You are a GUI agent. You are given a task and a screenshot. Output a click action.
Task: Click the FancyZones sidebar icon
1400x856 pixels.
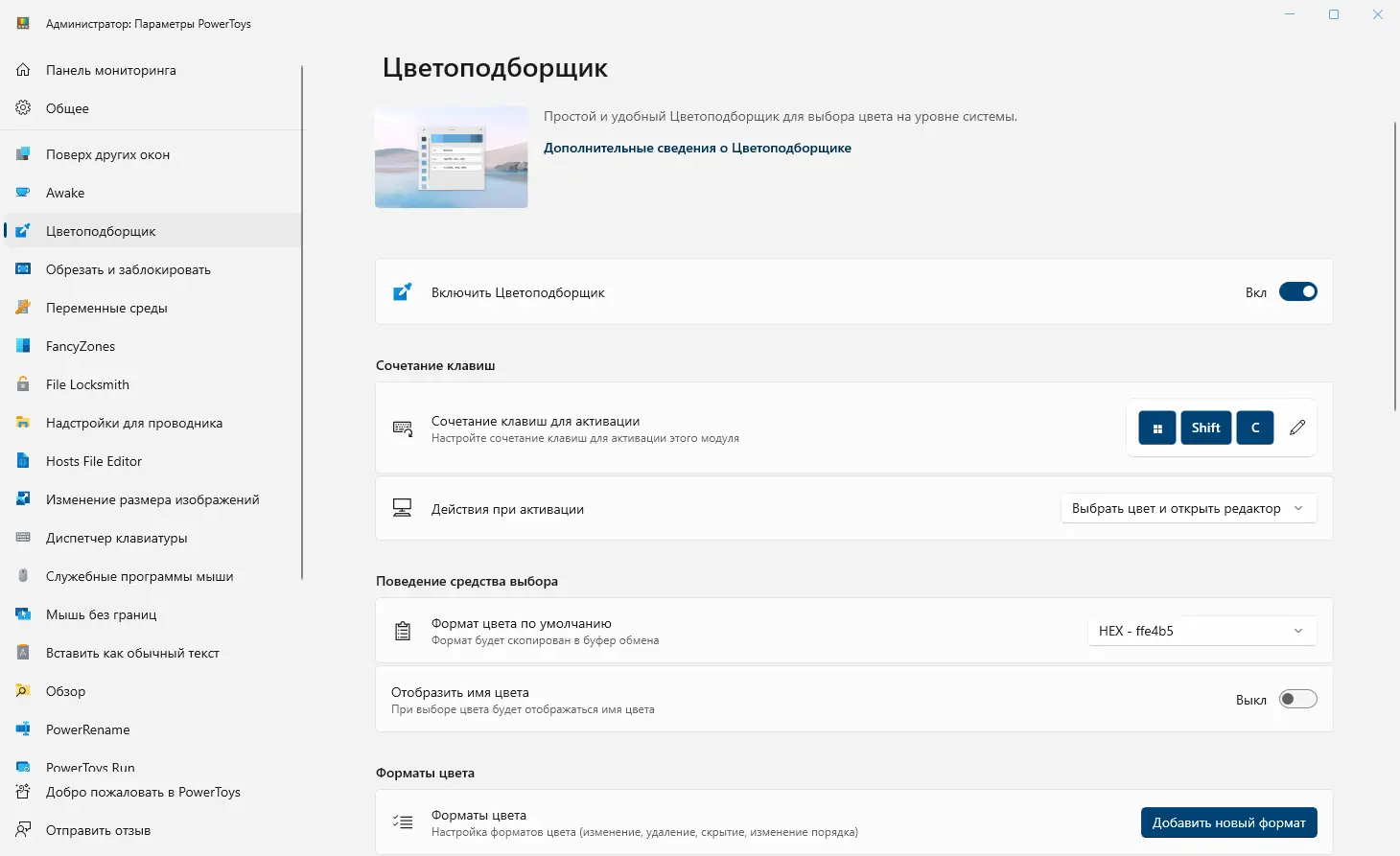[x=23, y=346]
